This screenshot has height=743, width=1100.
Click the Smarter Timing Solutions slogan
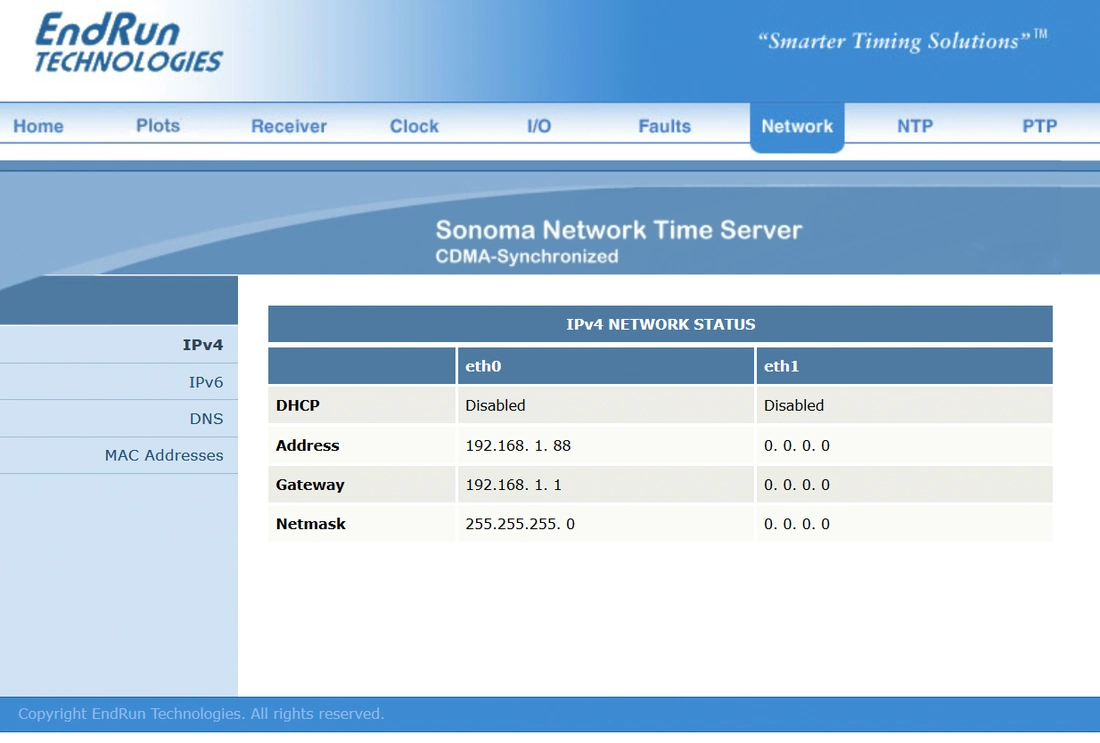click(x=902, y=40)
